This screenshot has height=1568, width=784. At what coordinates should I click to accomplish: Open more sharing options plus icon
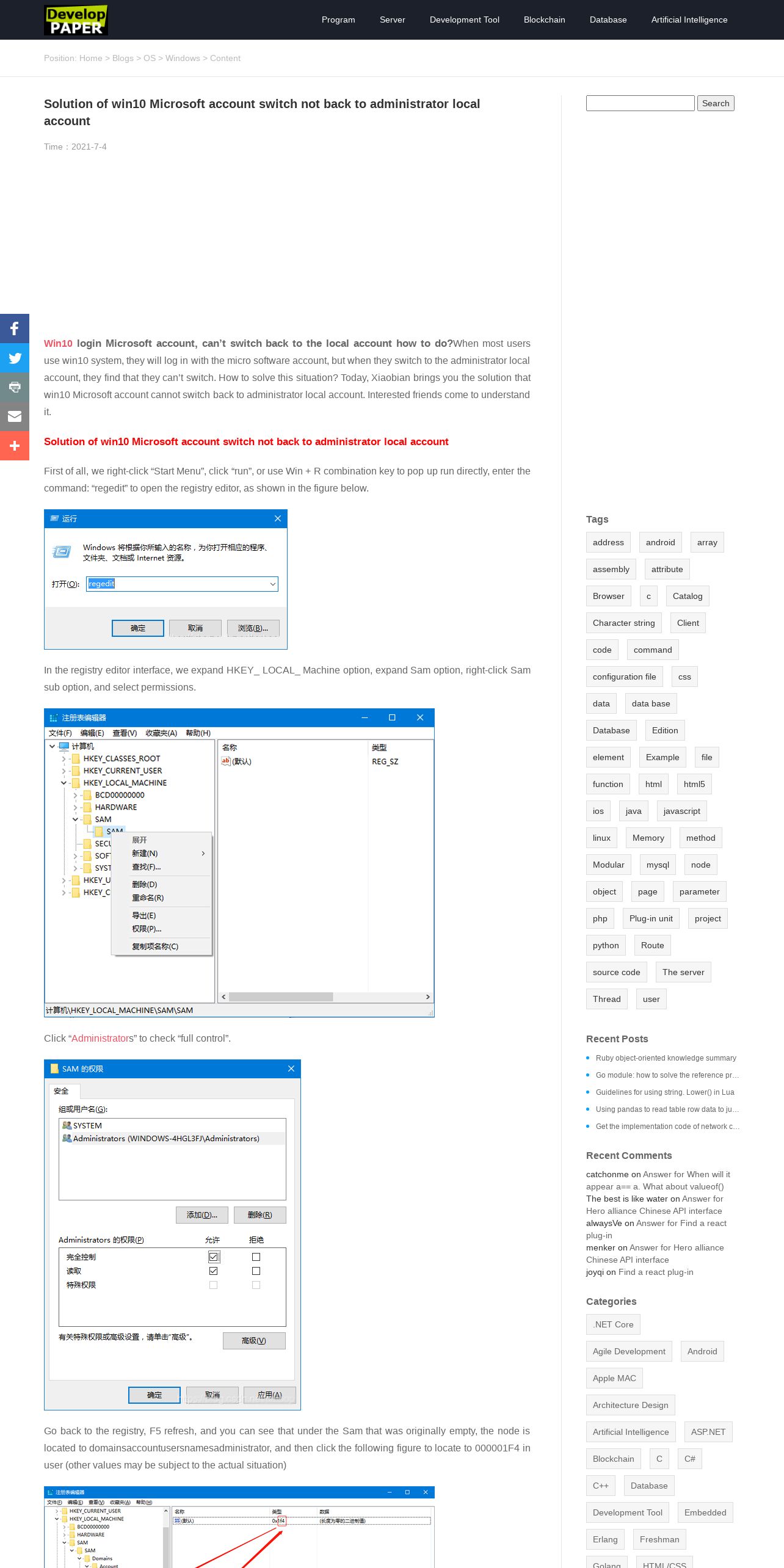pyautogui.click(x=15, y=446)
